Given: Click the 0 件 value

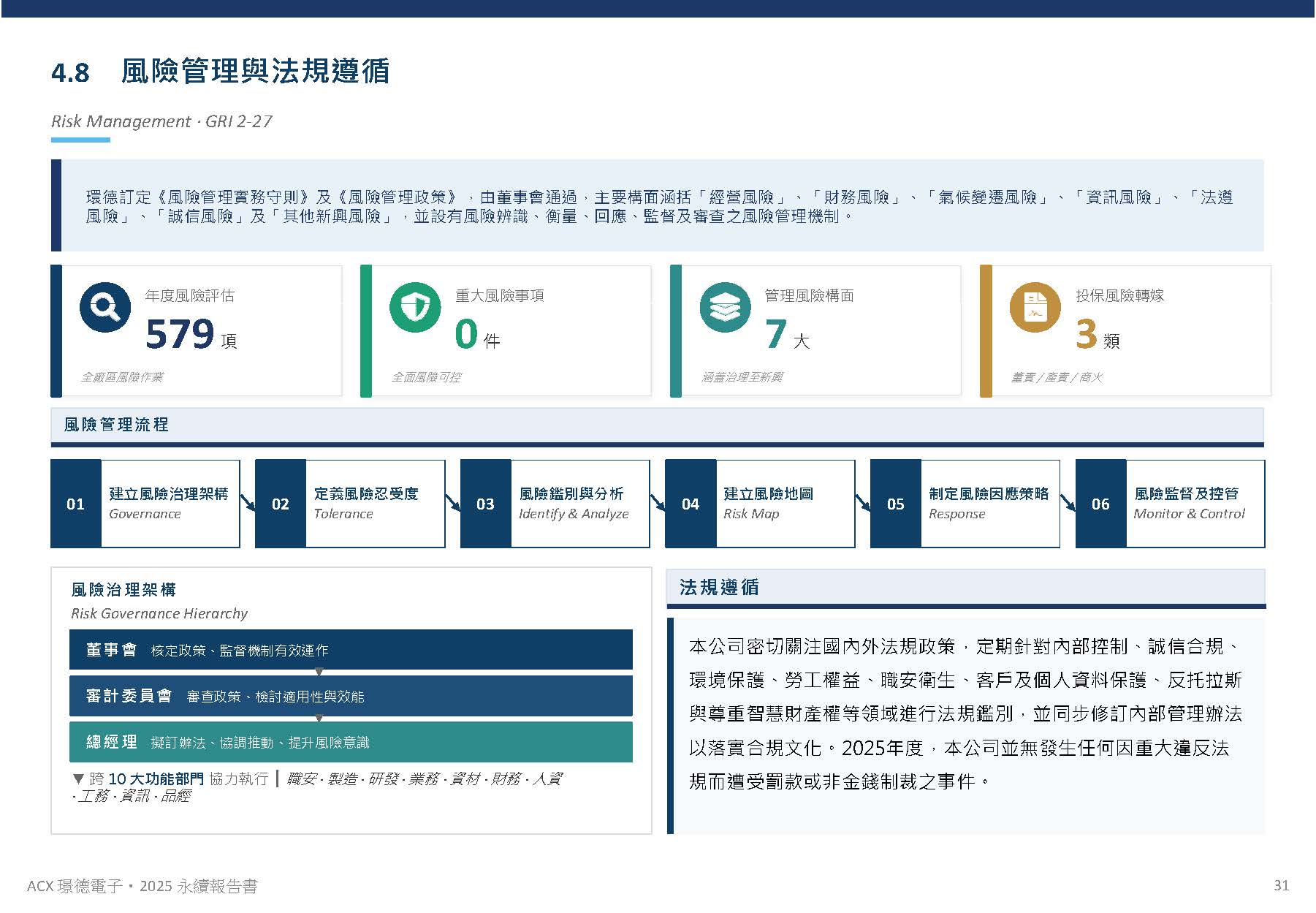Looking at the screenshot, I should (477, 335).
